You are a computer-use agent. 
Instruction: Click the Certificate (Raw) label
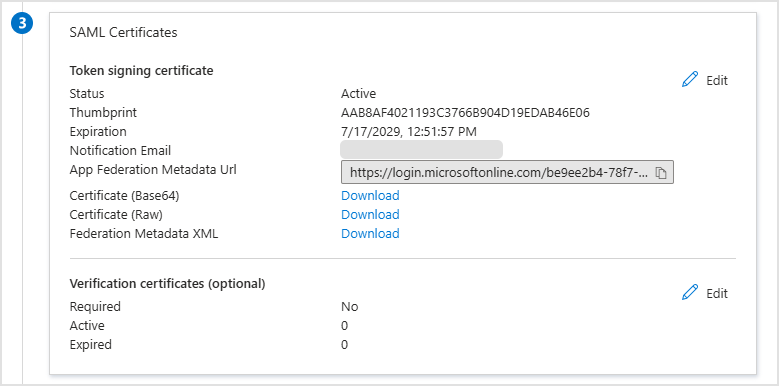116,215
